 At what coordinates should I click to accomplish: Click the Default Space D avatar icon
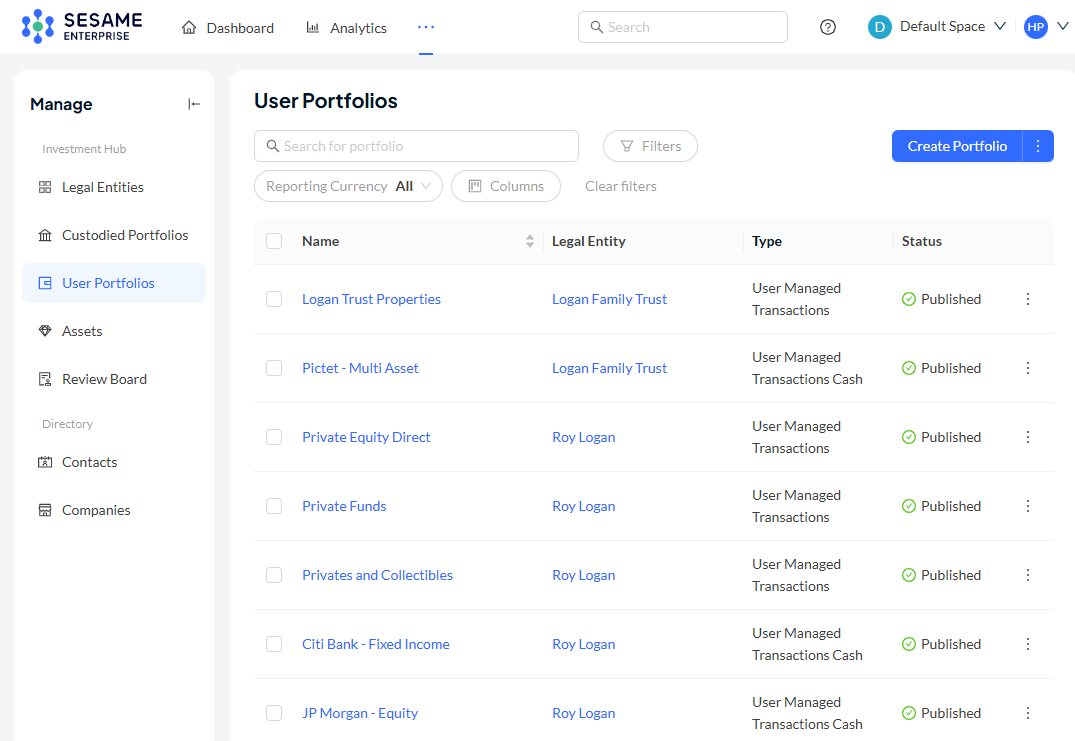880,27
